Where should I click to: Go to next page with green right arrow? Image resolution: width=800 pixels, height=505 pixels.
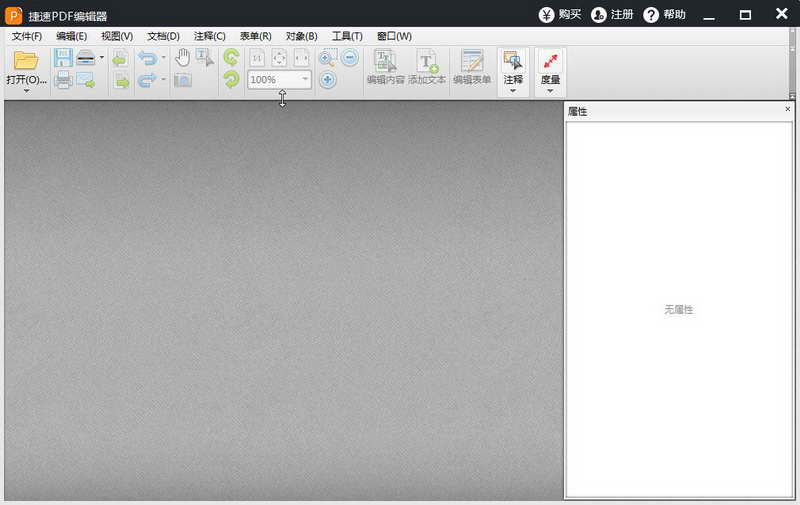(x=121, y=80)
